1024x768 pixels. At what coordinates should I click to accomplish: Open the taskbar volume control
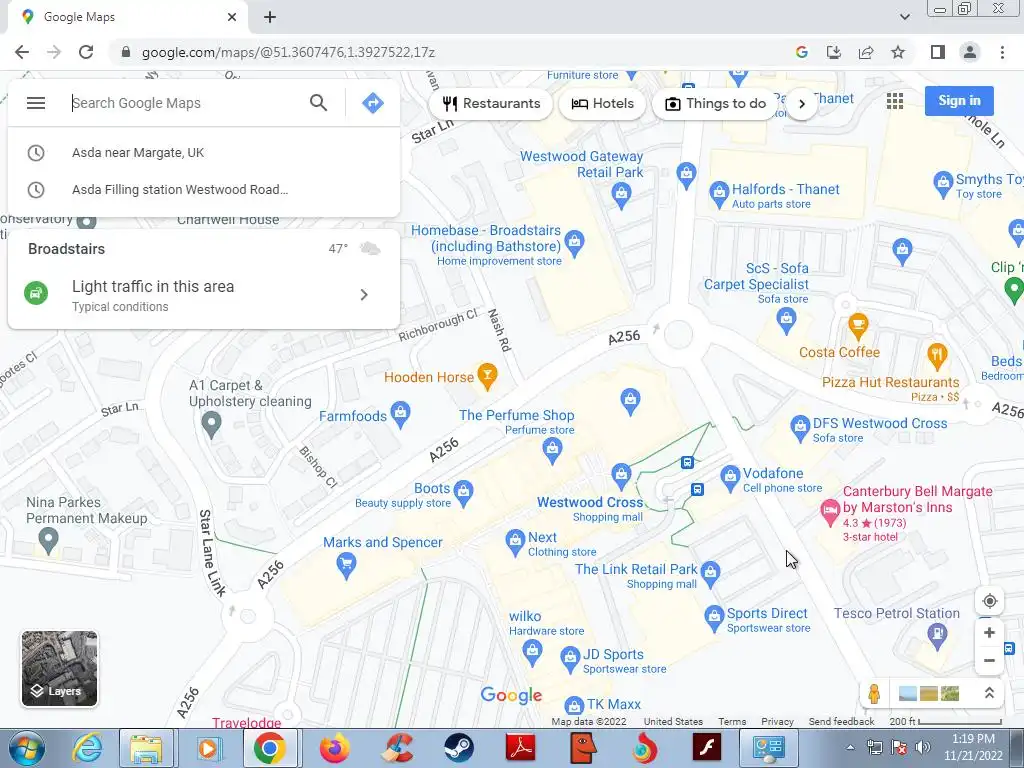[922, 748]
